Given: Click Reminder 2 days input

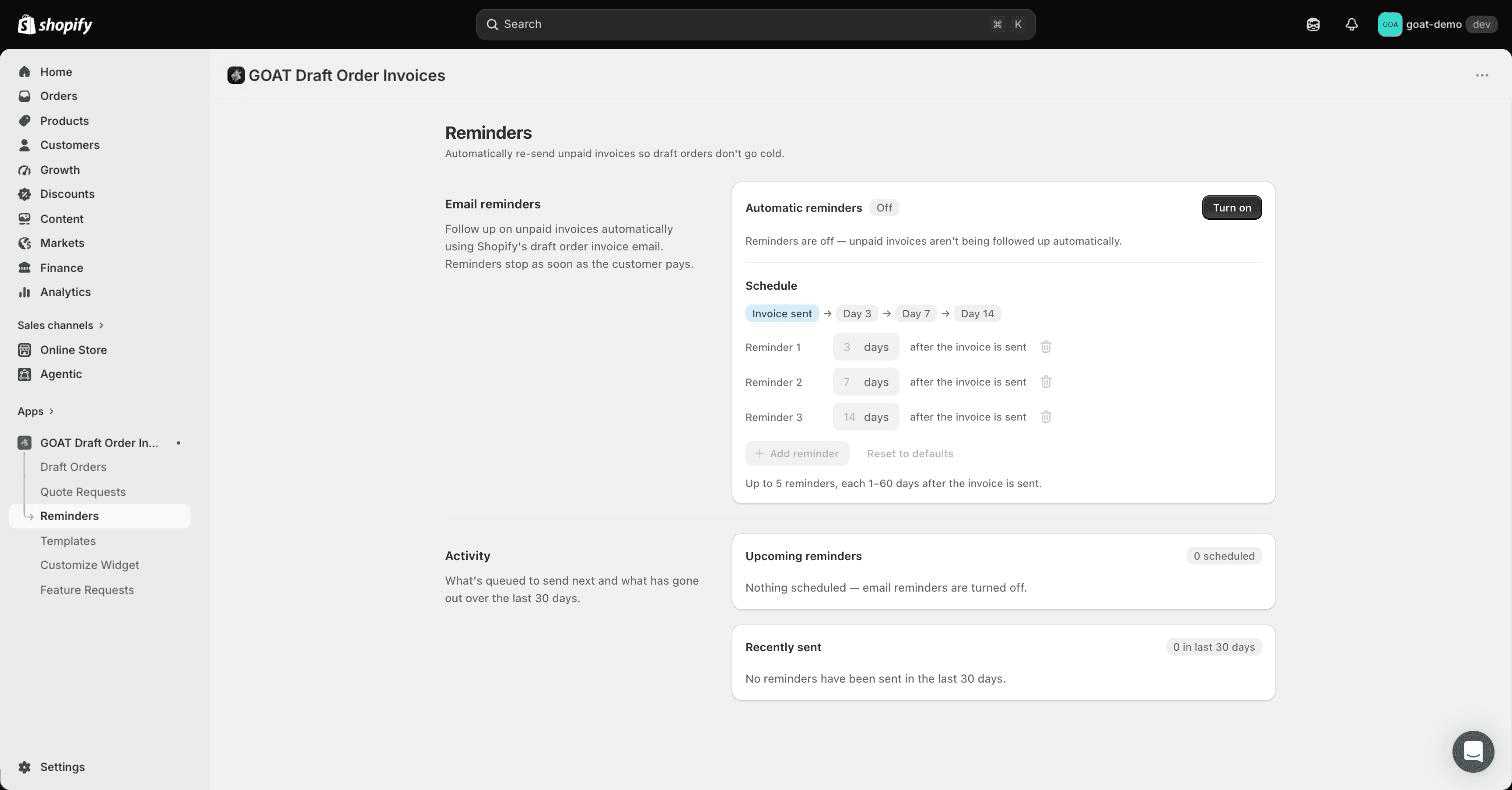Looking at the screenshot, I should pos(866,382).
